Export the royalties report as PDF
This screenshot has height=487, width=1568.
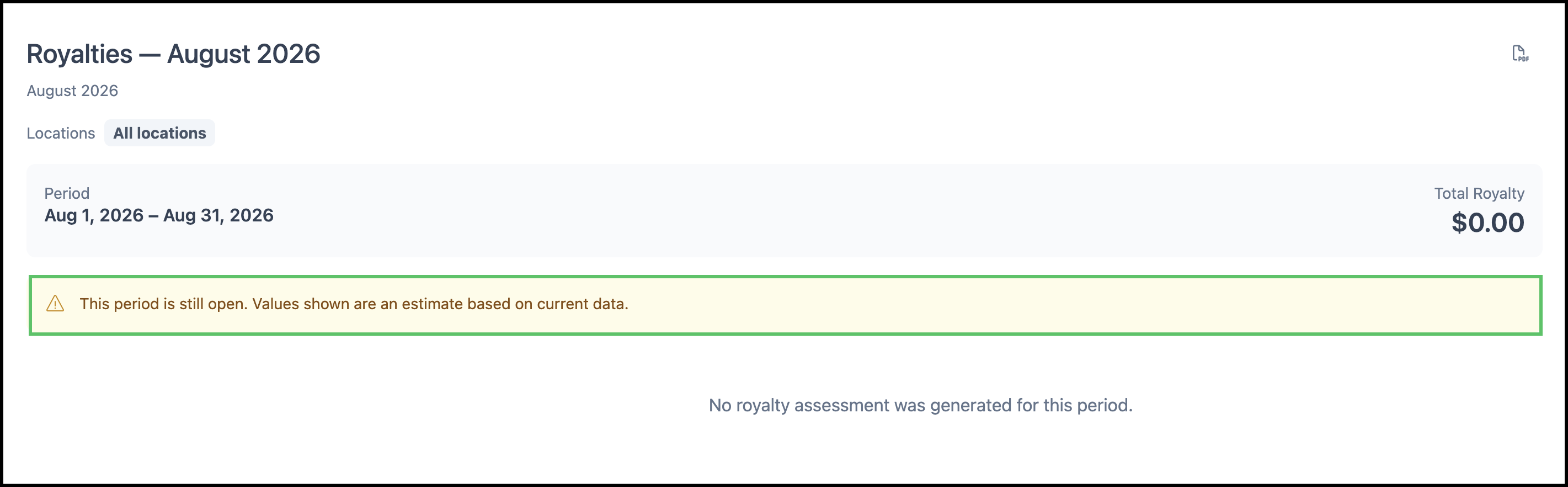coord(1520,54)
